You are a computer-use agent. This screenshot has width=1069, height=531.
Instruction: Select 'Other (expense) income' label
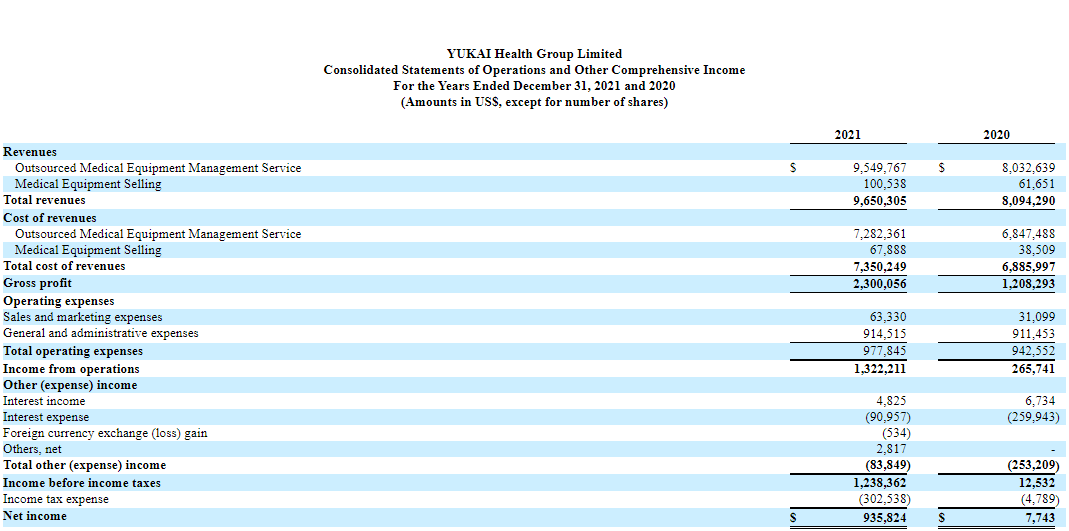pos(70,385)
